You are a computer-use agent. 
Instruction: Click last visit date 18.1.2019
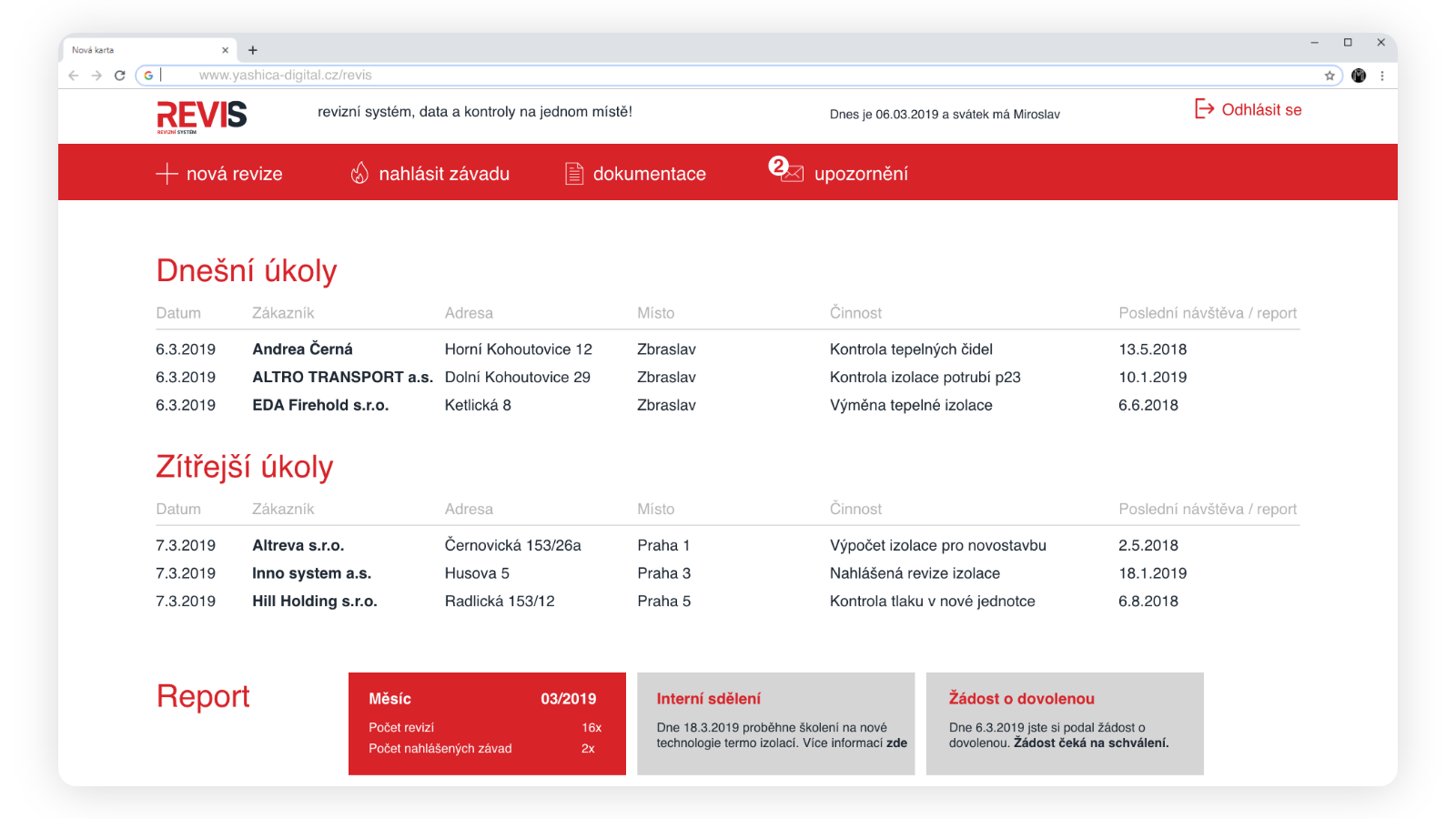click(1152, 573)
